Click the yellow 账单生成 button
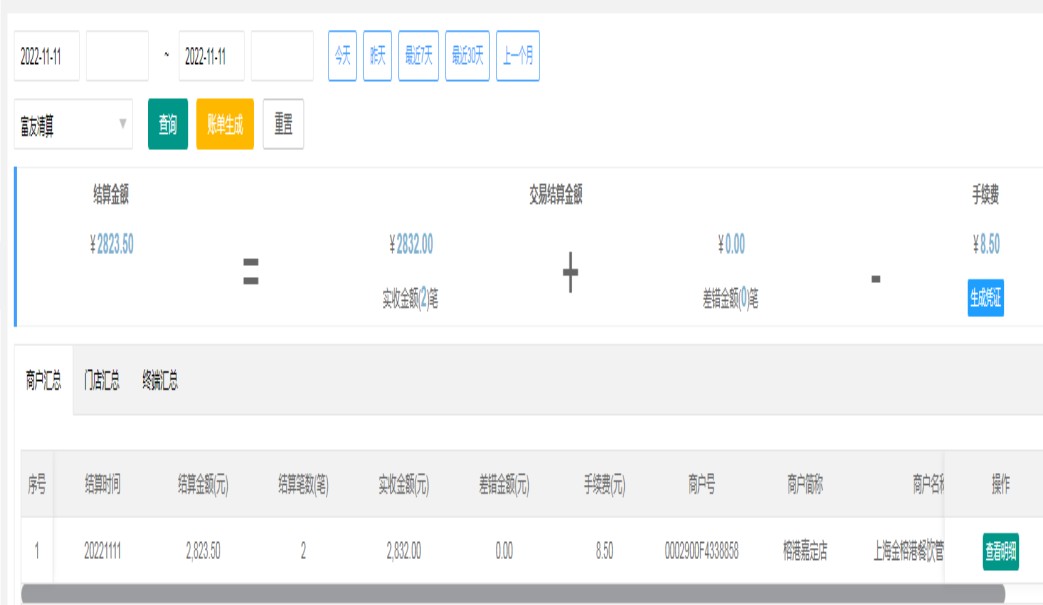This screenshot has height=605, width=1043. [225, 124]
